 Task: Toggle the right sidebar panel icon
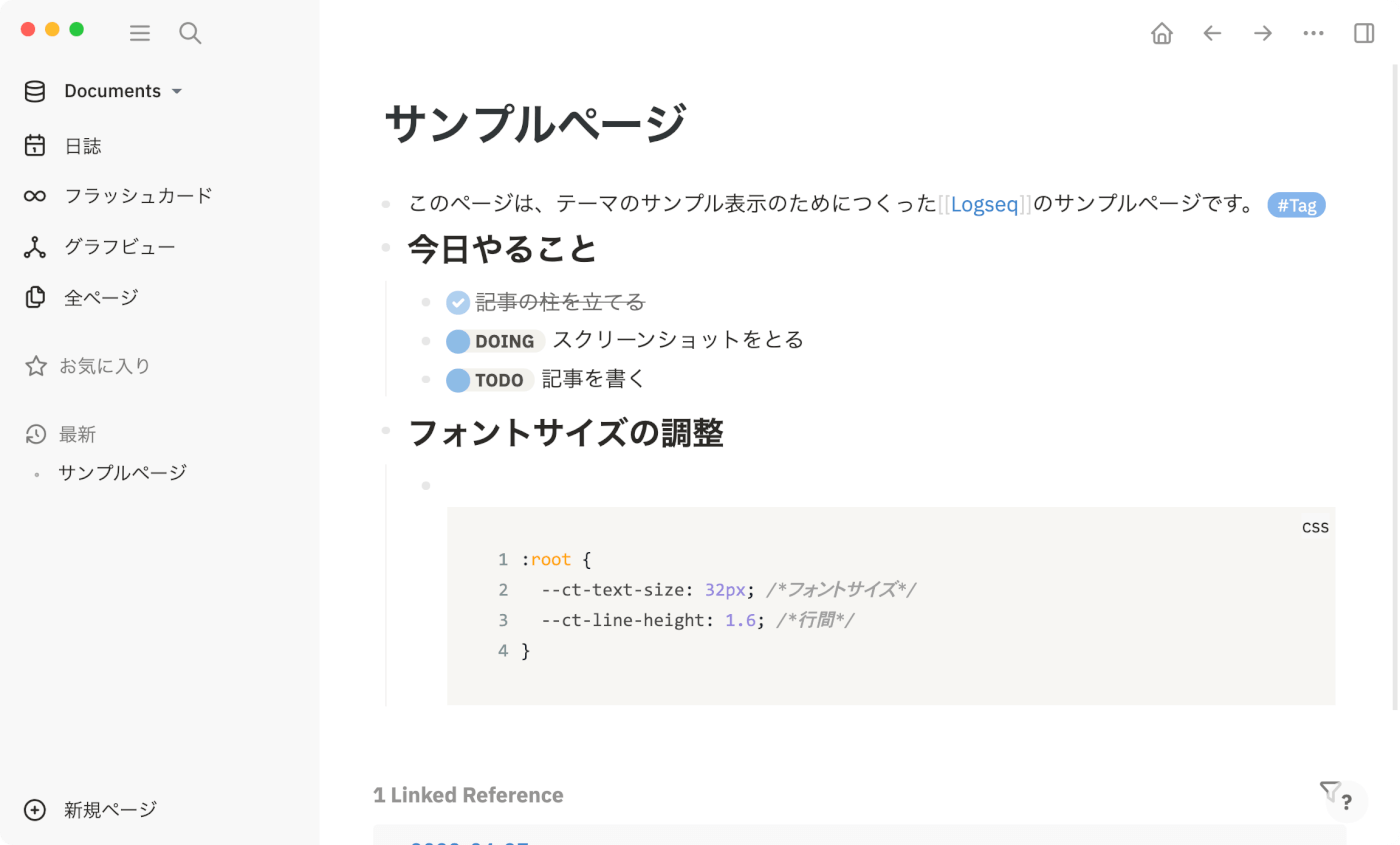(1362, 33)
